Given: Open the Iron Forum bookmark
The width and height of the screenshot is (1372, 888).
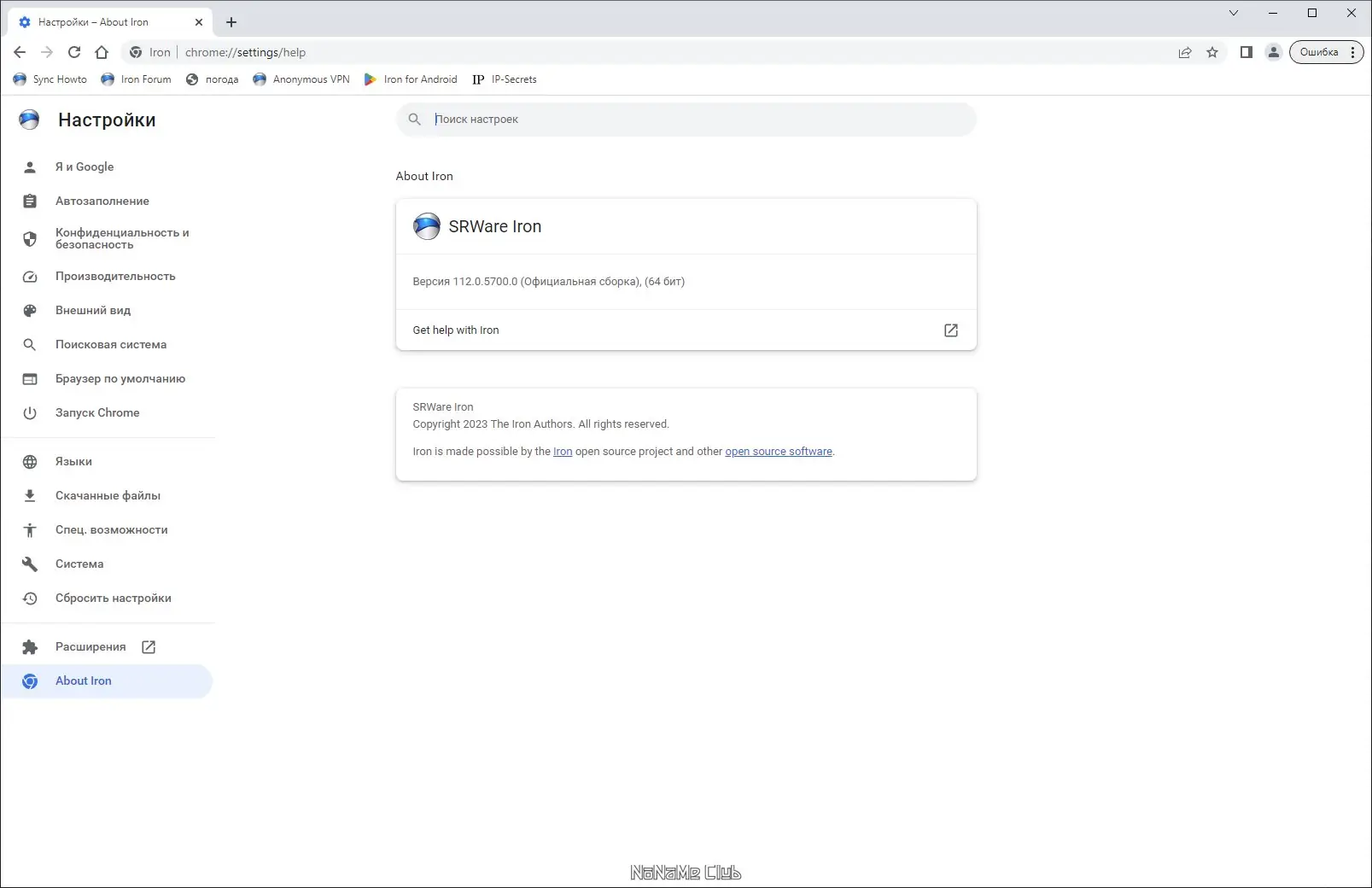Looking at the screenshot, I should tap(137, 79).
